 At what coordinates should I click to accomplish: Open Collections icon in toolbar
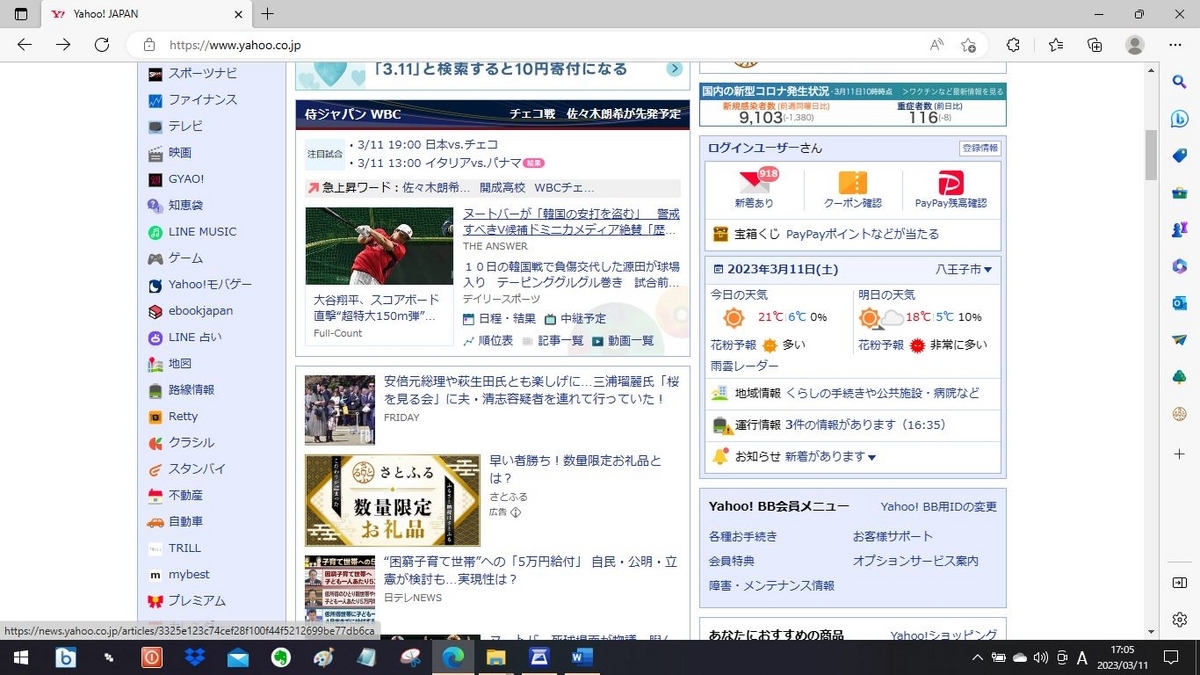(1095, 45)
